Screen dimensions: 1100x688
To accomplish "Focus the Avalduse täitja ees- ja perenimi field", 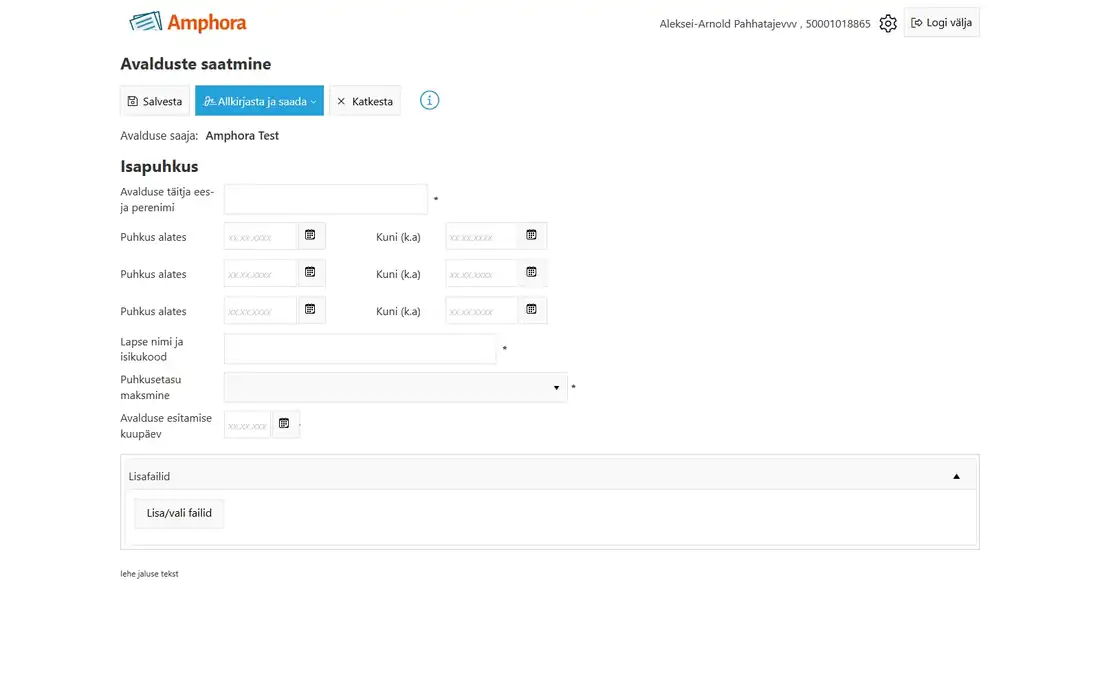I will click(x=326, y=199).
